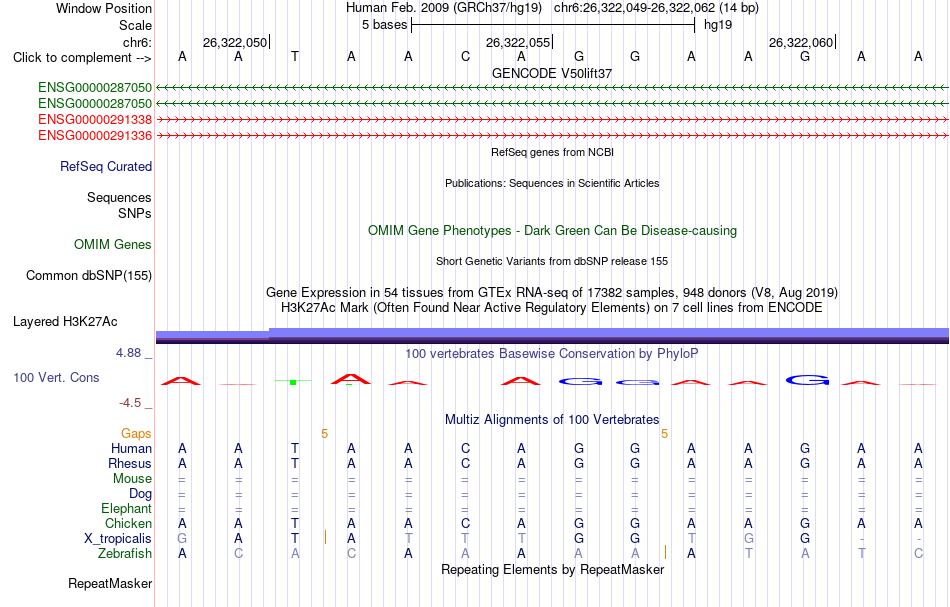Image resolution: width=950 pixels, height=607 pixels.
Task: Click the 4.88 PhyloP upper limit value
Action: 128,353
